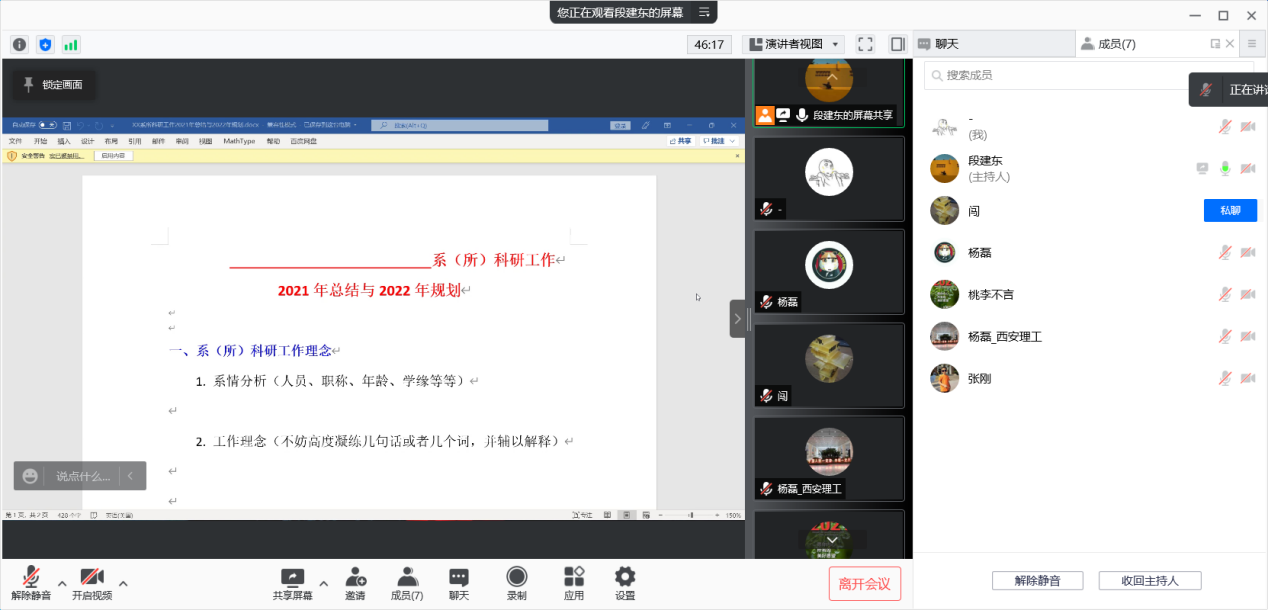Switch to the 聊天 tab
This screenshot has height=610, width=1268.
(946, 44)
